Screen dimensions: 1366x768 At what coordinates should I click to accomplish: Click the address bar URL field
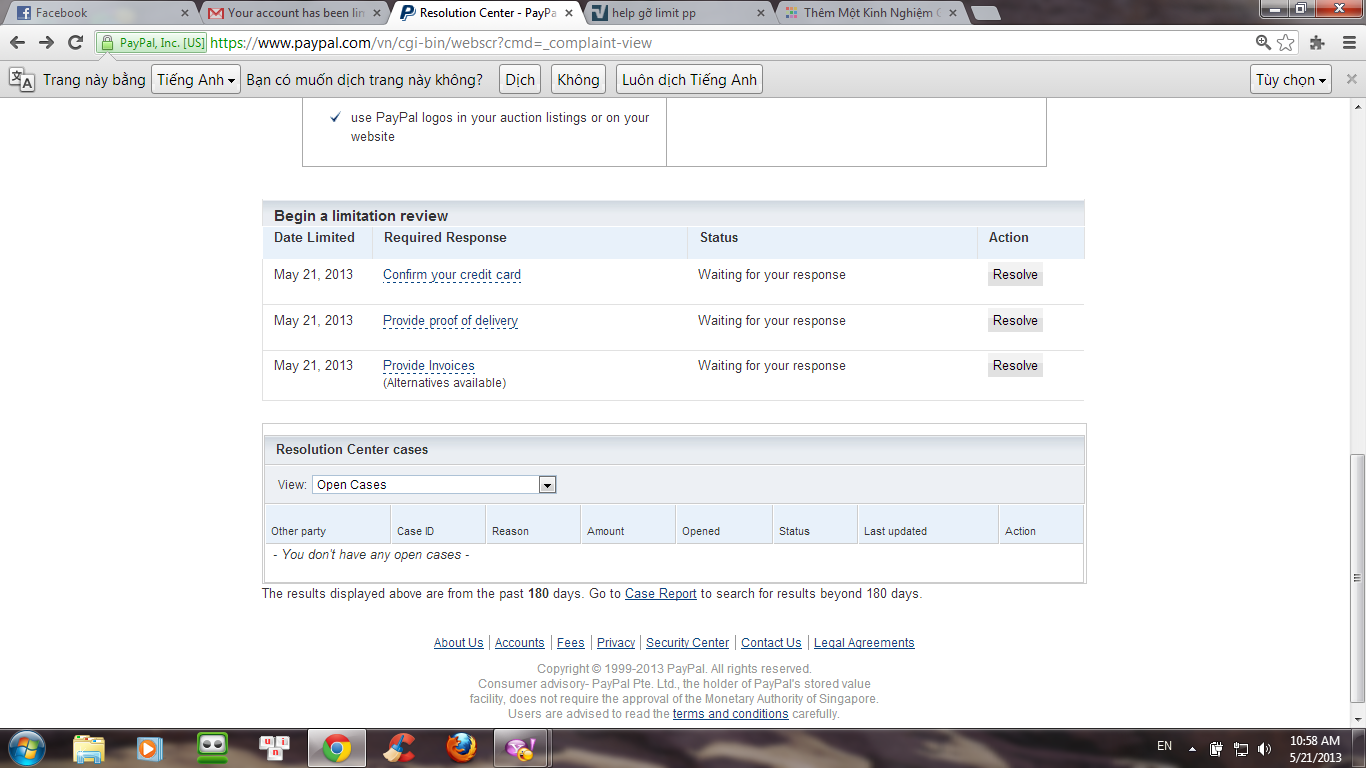pyautogui.click(x=730, y=43)
